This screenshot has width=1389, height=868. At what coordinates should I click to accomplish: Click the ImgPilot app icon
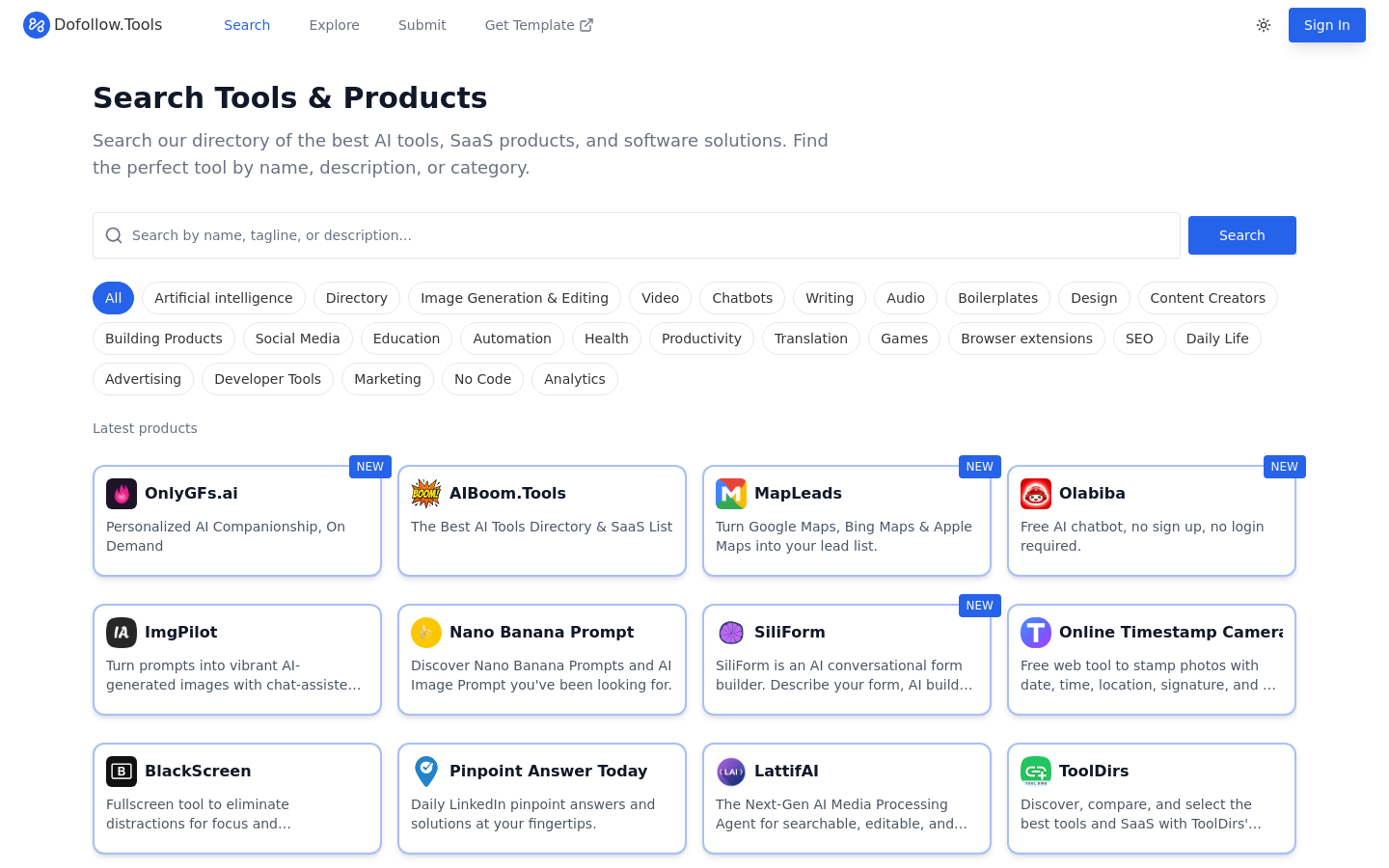[122, 633]
